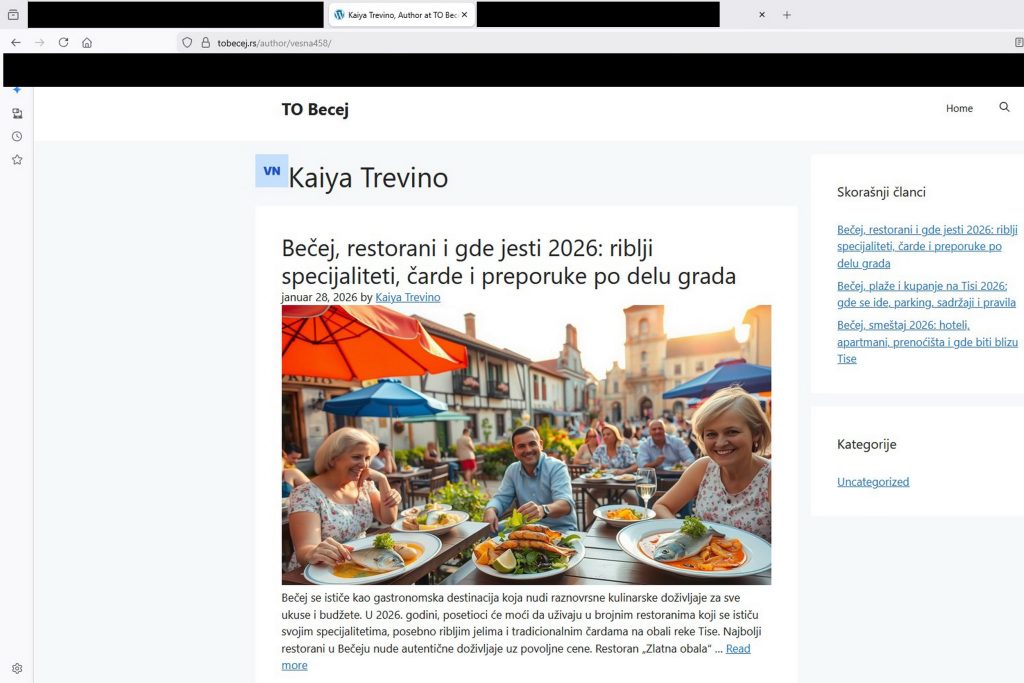Open the sidebar Bookmarks star icon
1024x683 pixels.
point(17,160)
